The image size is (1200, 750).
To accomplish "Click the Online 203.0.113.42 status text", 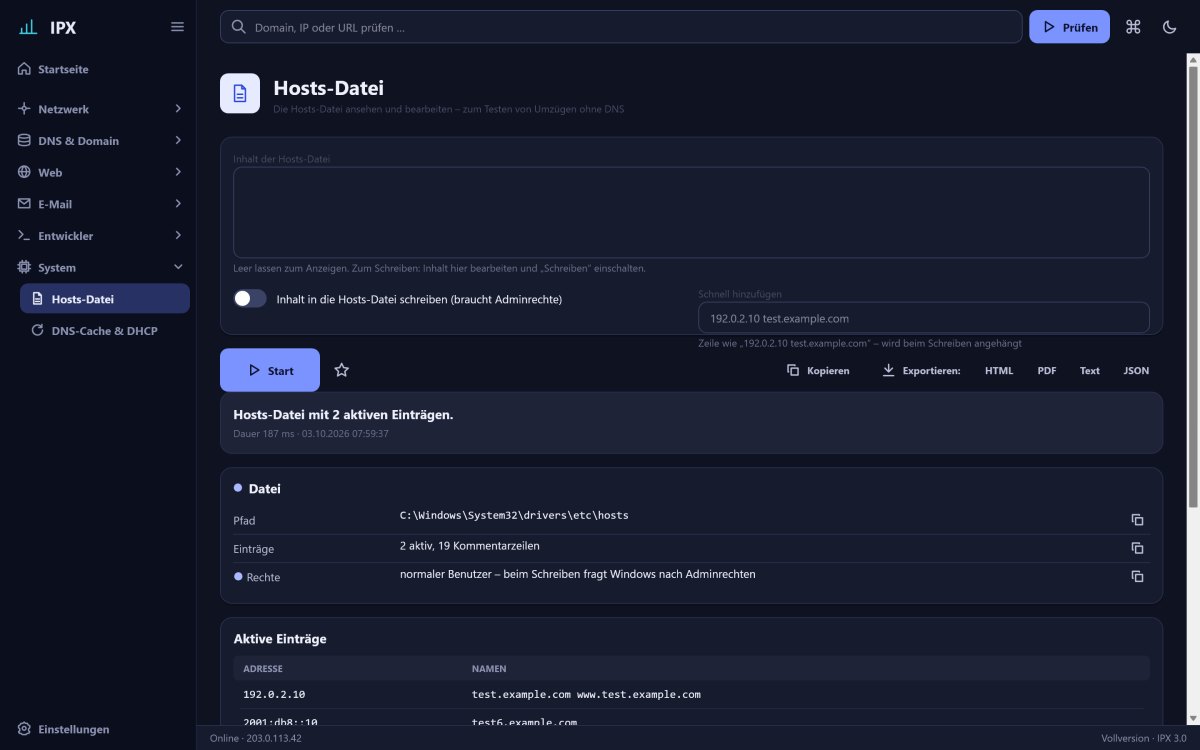I will click(x=255, y=738).
